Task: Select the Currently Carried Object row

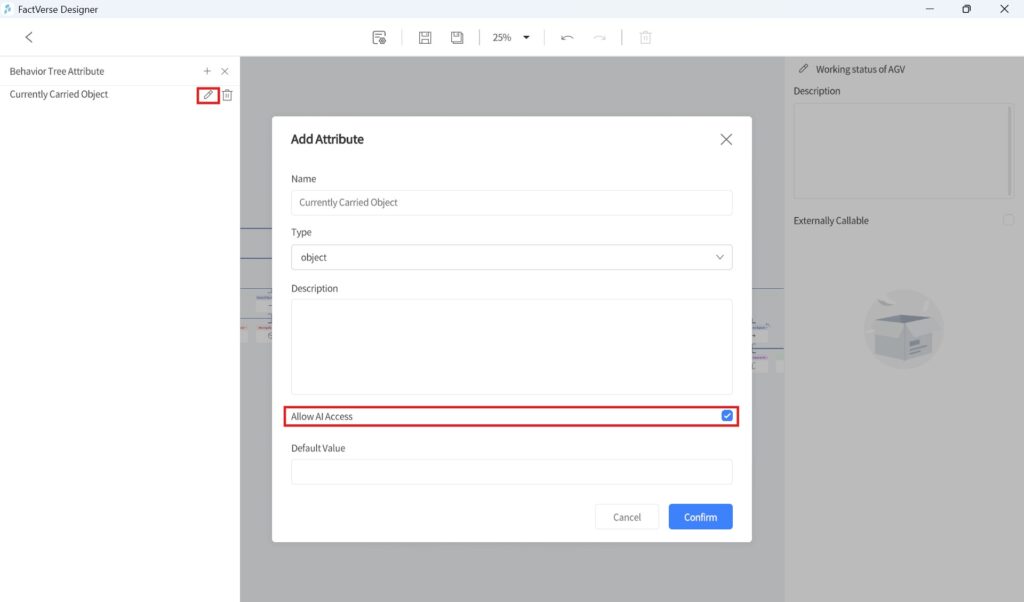Action: point(120,95)
